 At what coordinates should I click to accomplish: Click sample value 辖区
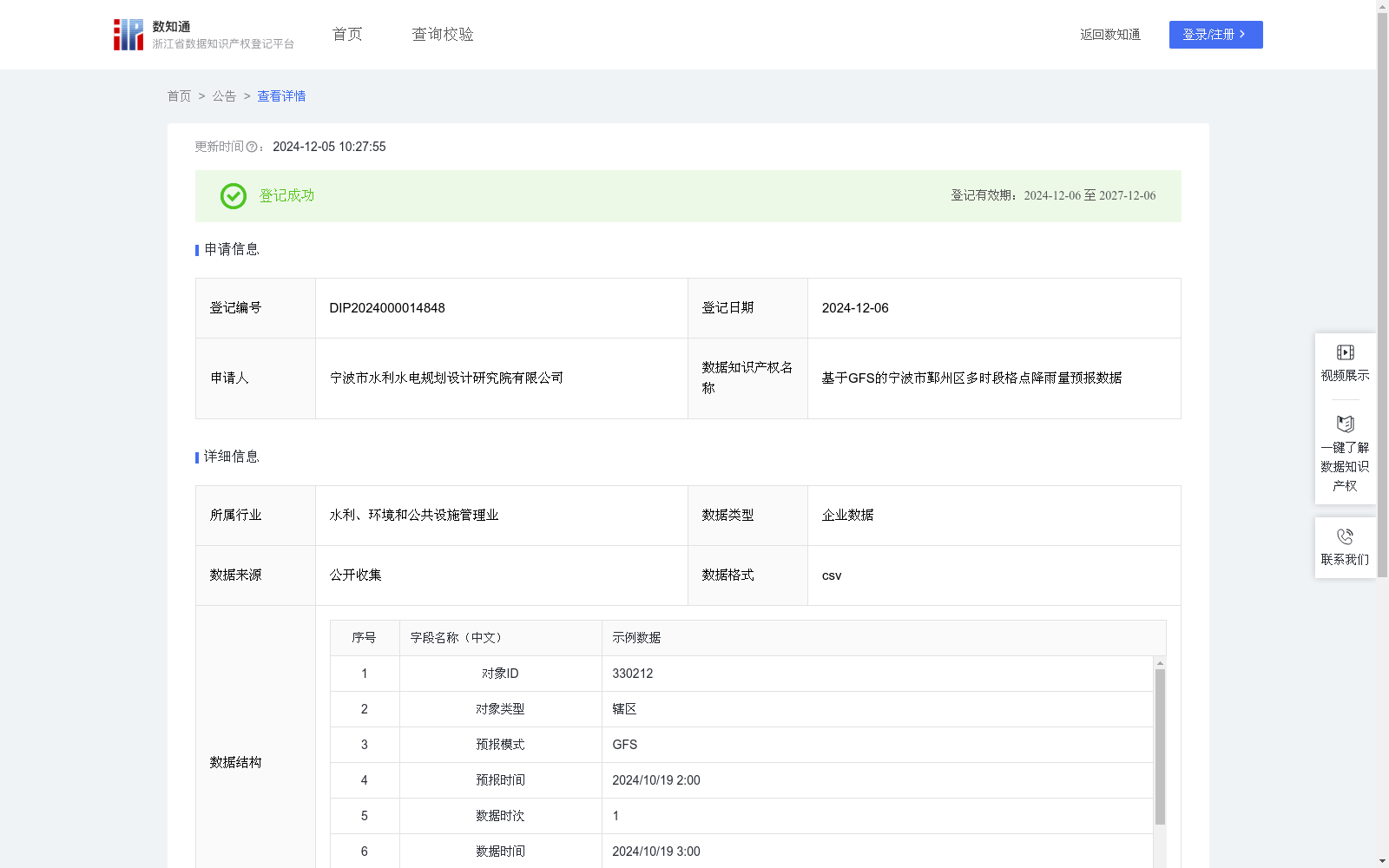624,709
